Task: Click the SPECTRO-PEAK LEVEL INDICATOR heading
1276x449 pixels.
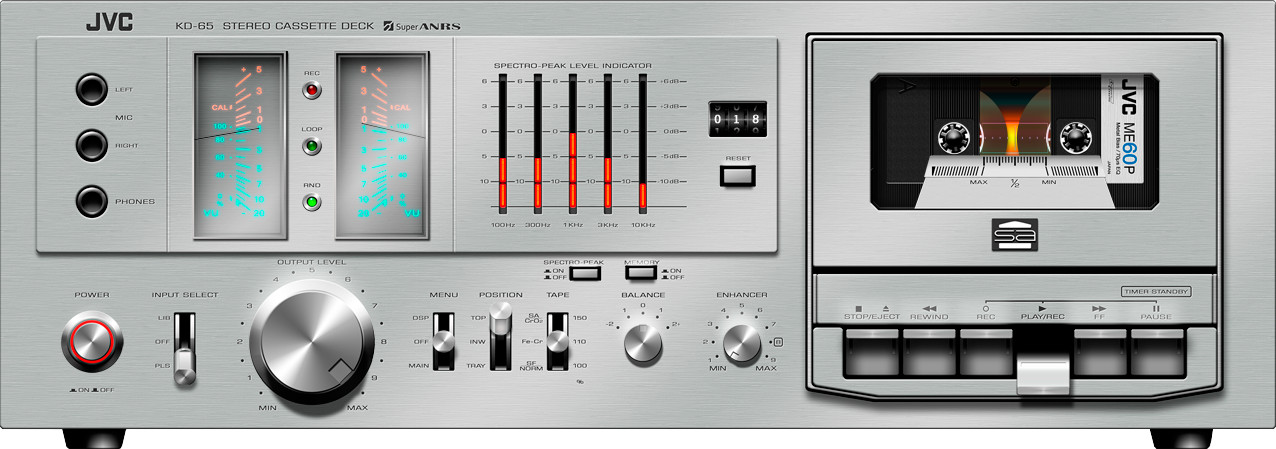Action: pos(573,65)
